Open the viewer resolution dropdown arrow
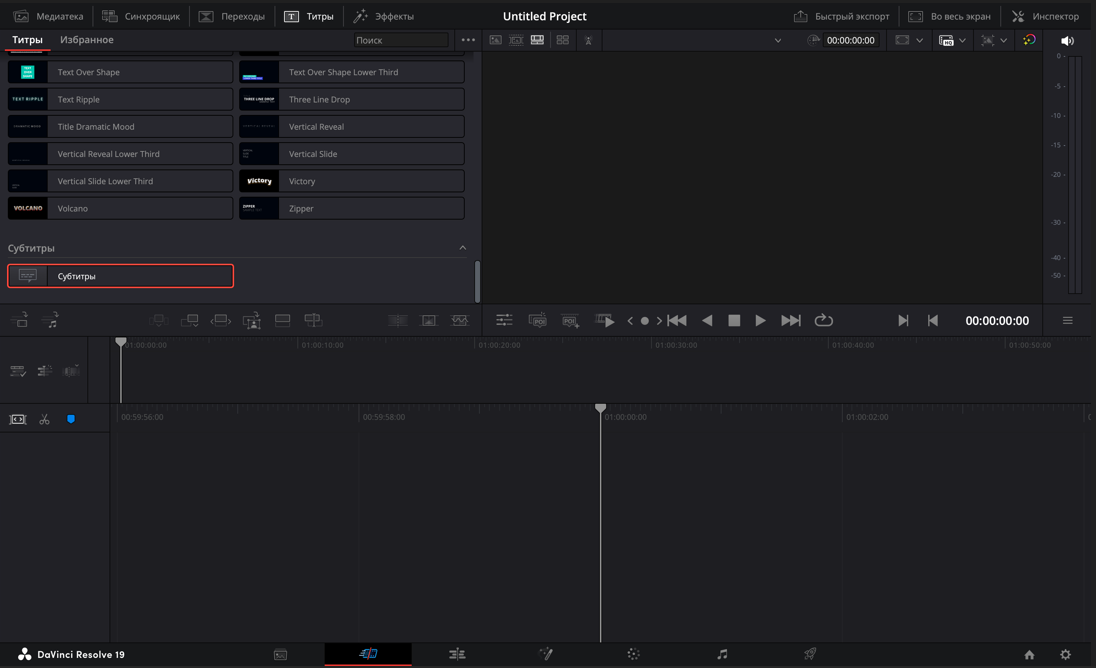1096x668 pixels. tap(919, 41)
